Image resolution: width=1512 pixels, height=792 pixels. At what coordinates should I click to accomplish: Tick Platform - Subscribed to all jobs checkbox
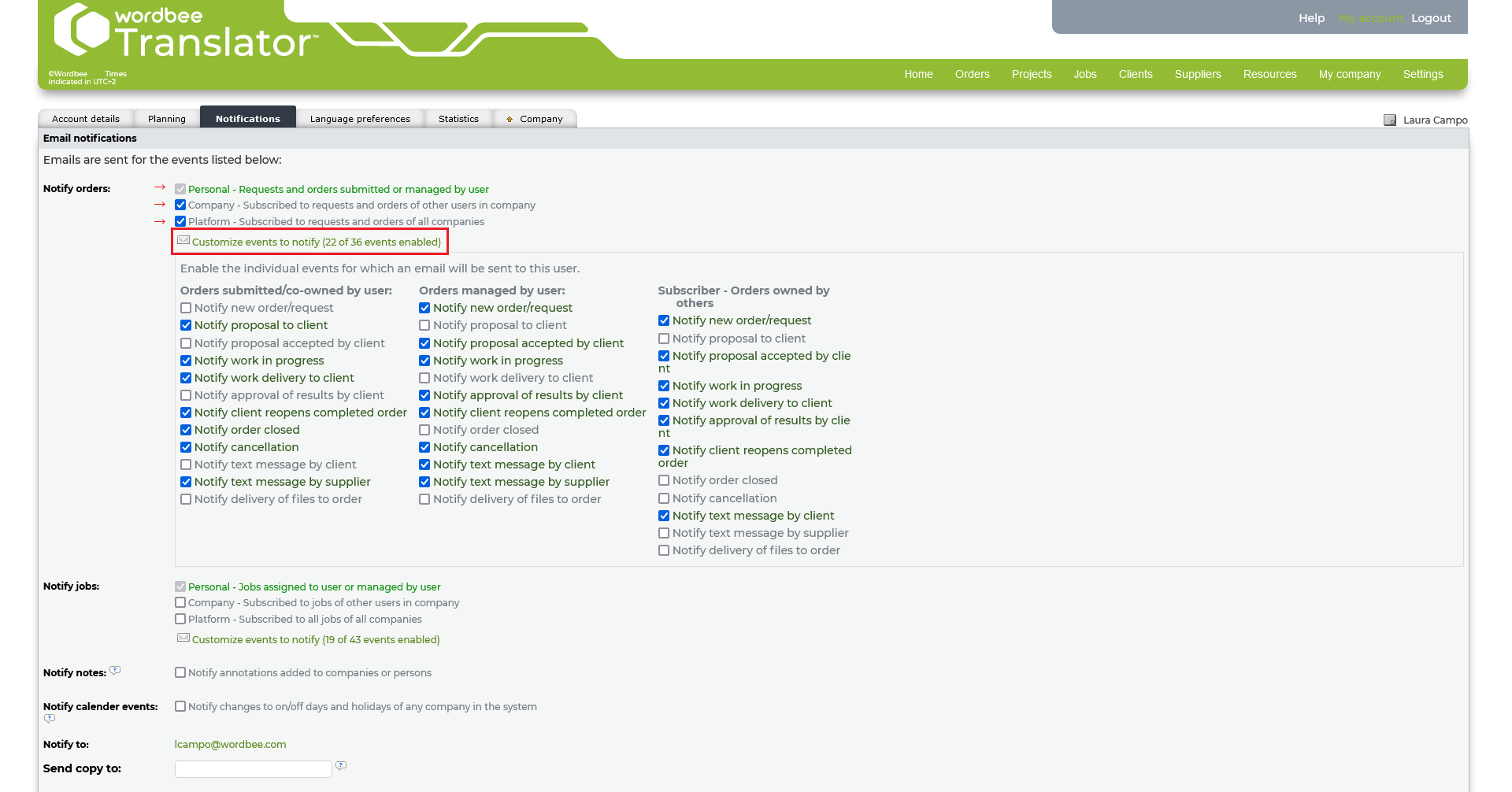[x=180, y=620]
